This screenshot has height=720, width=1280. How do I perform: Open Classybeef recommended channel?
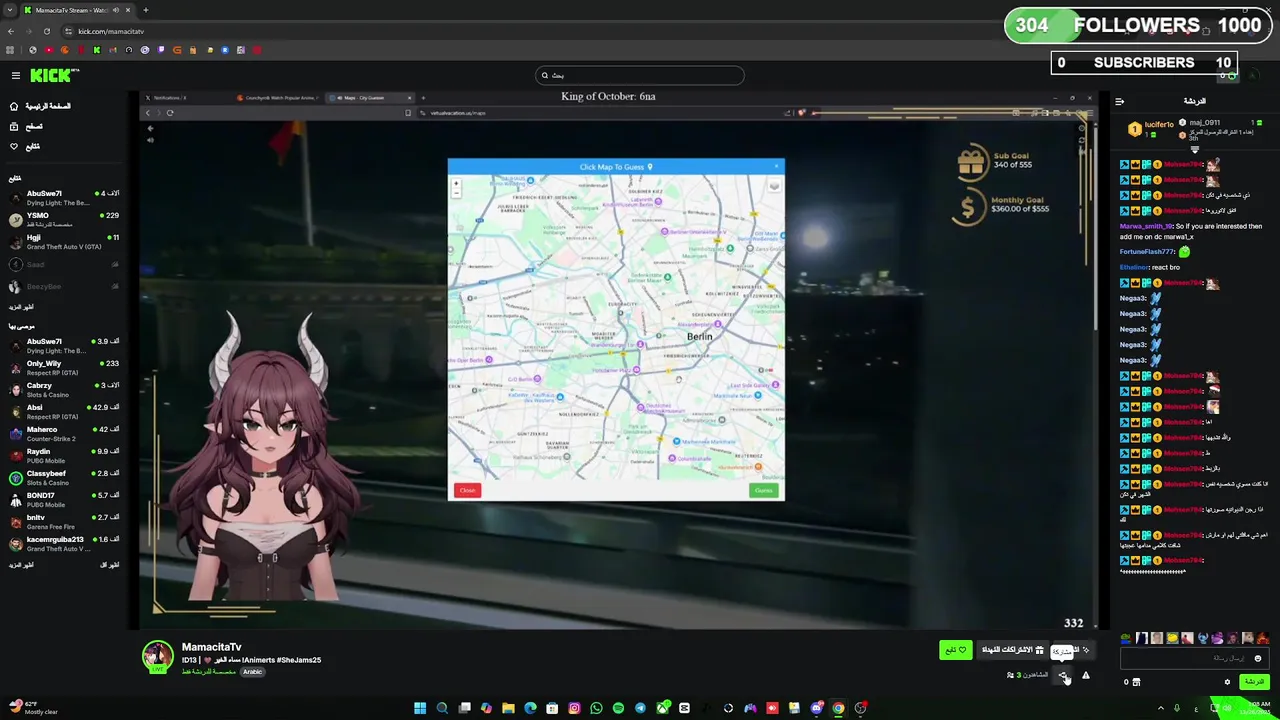pos(65,477)
